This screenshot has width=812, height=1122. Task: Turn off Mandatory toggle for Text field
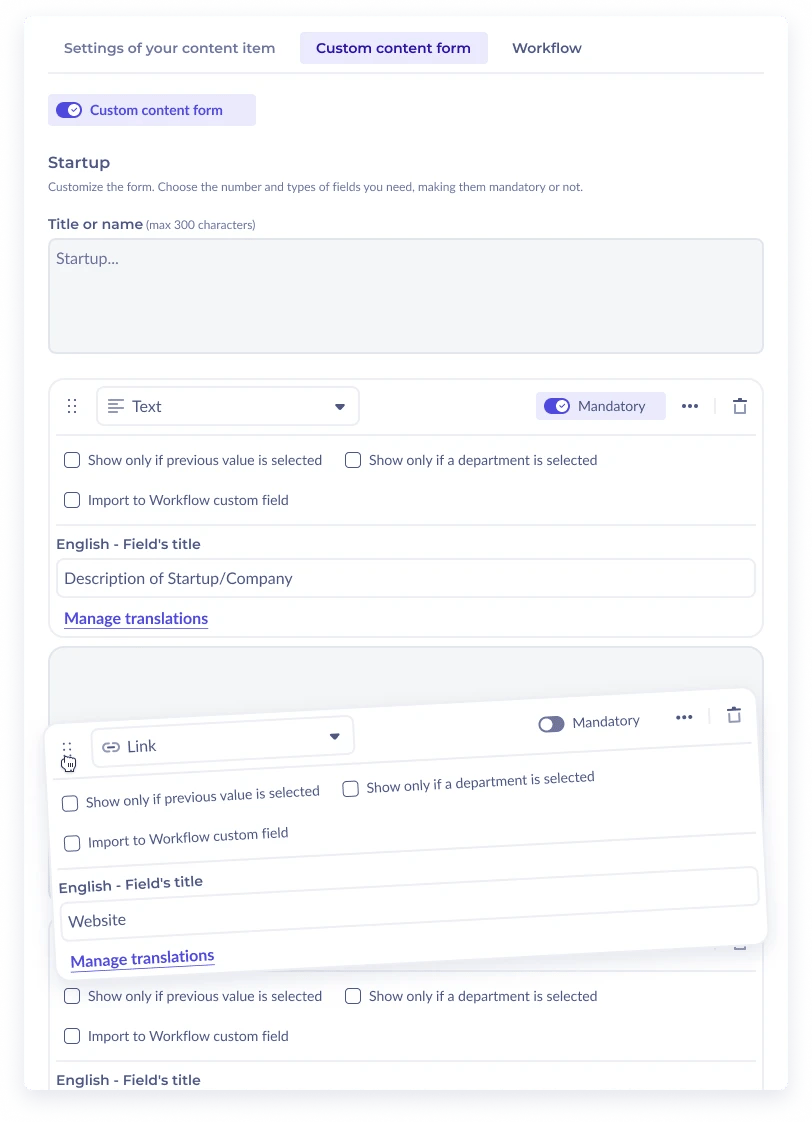(x=557, y=406)
